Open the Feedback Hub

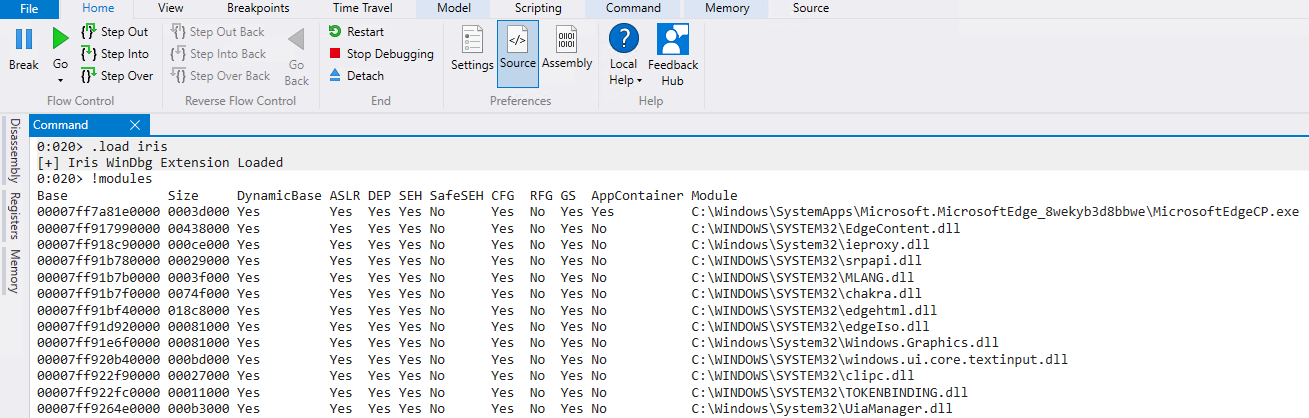(673, 55)
